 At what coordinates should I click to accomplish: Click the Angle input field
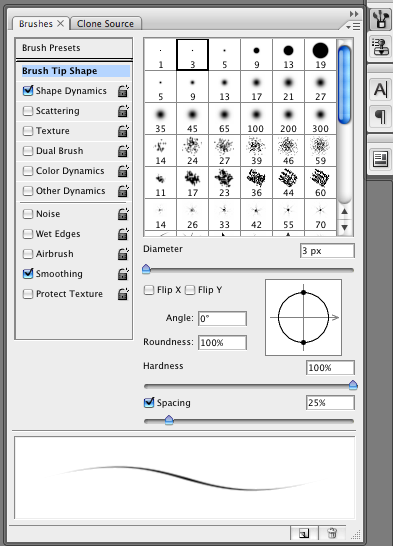click(222, 319)
